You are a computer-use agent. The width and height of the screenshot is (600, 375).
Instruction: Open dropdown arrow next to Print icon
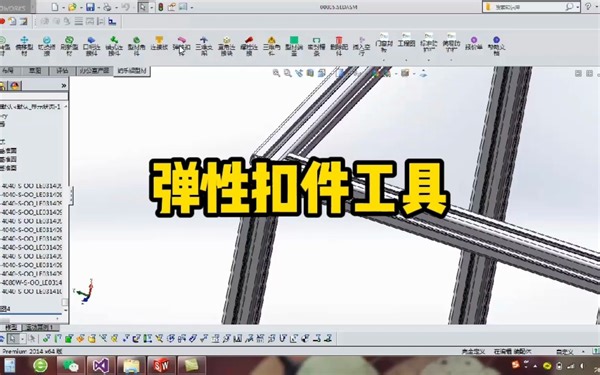(116, 7)
